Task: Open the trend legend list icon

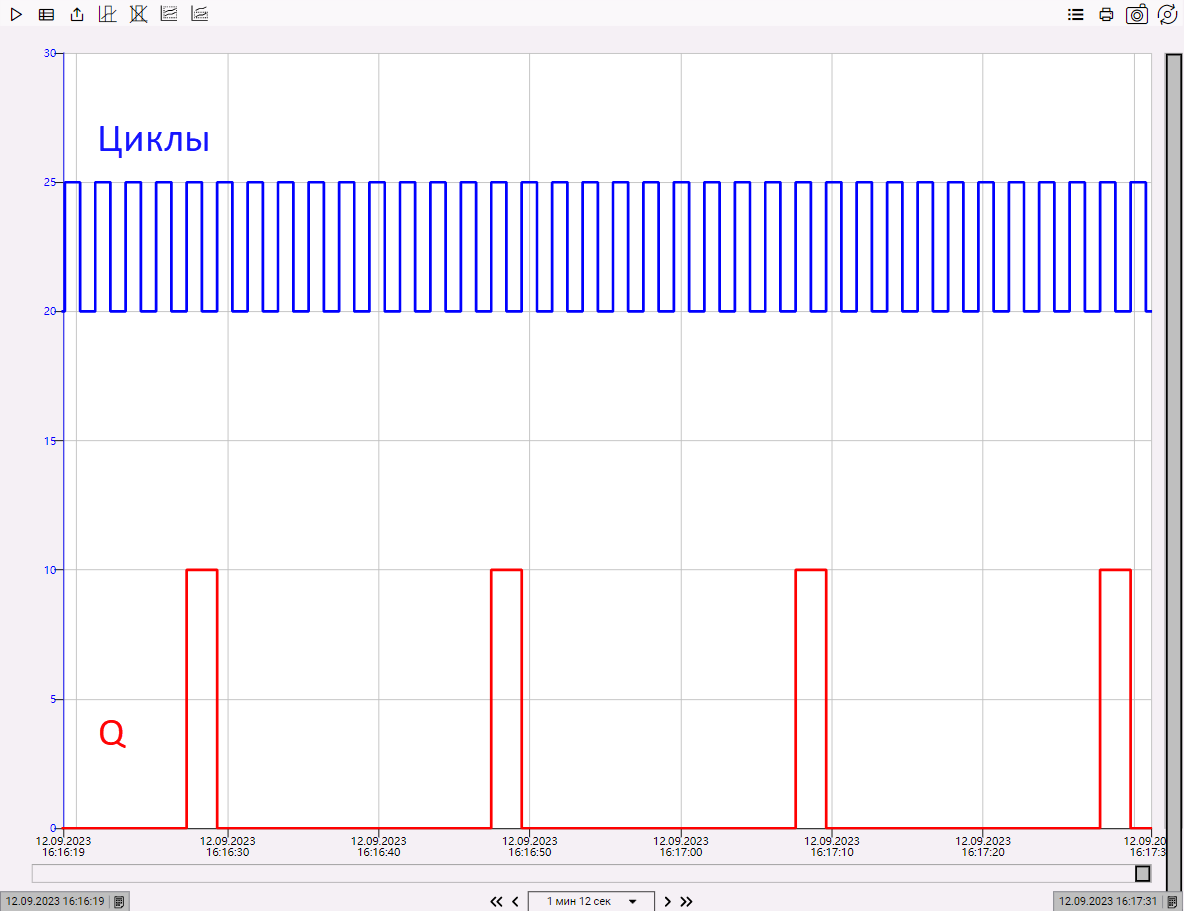Action: (x=1075, y=14)
